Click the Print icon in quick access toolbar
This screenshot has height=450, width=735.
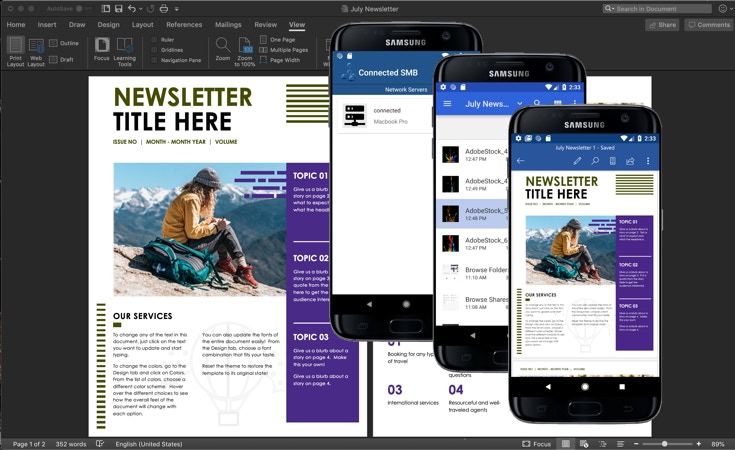tap(163, 9)
